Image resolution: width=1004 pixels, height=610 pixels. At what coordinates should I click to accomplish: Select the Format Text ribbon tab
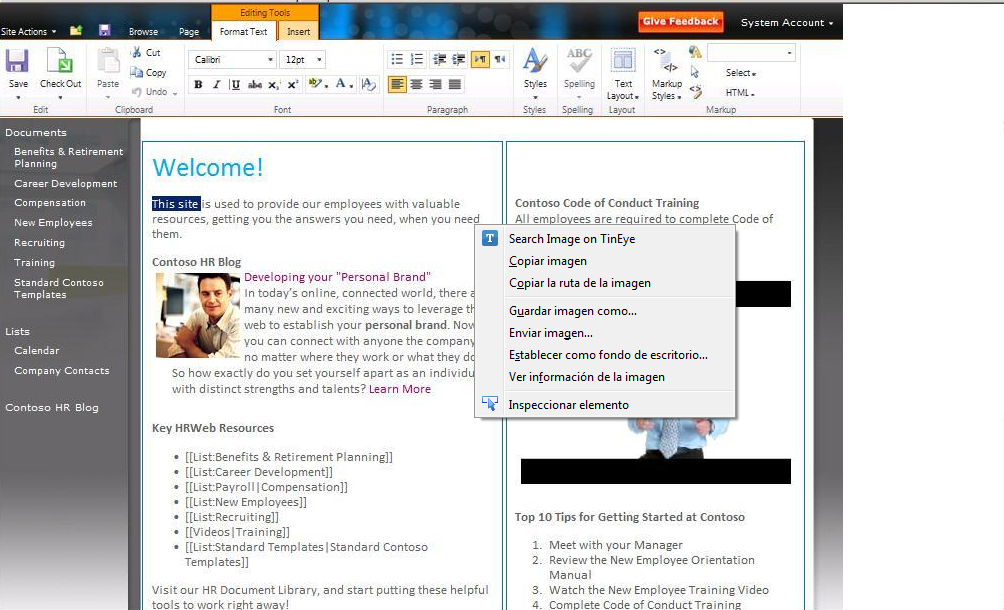coord(243,31)
